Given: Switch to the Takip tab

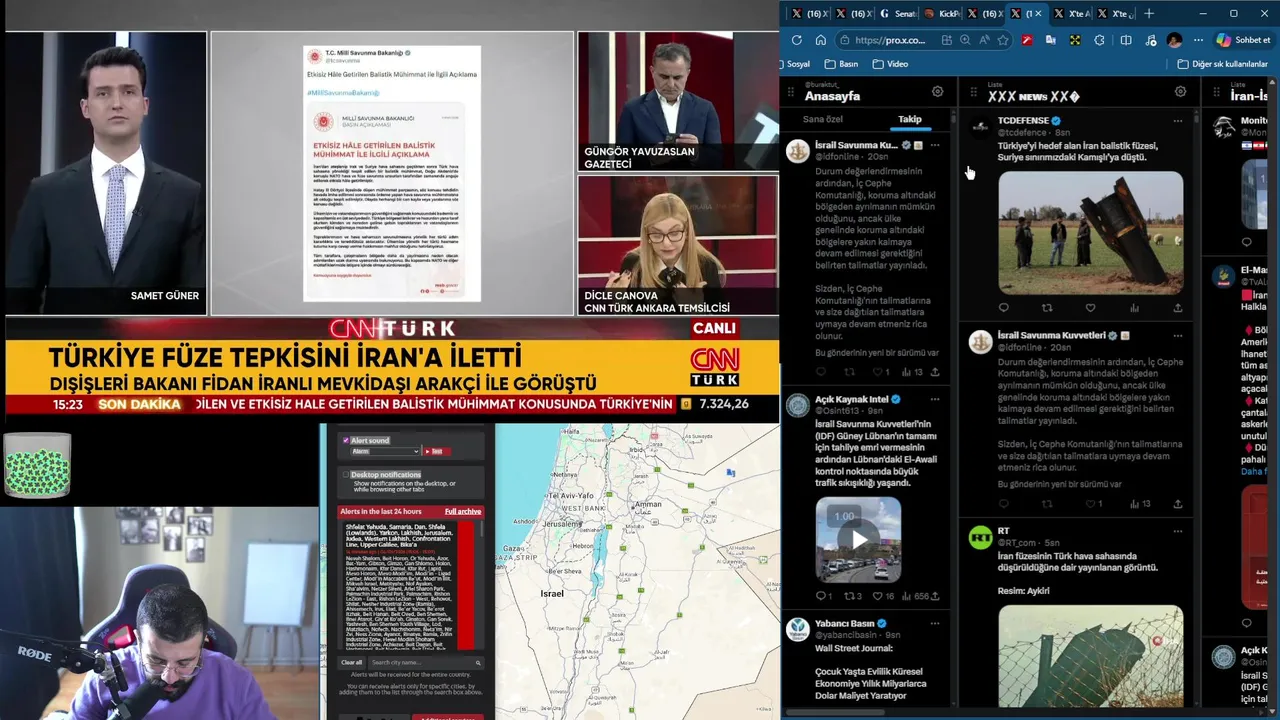Looking at the screenshot, I should 910,119.
